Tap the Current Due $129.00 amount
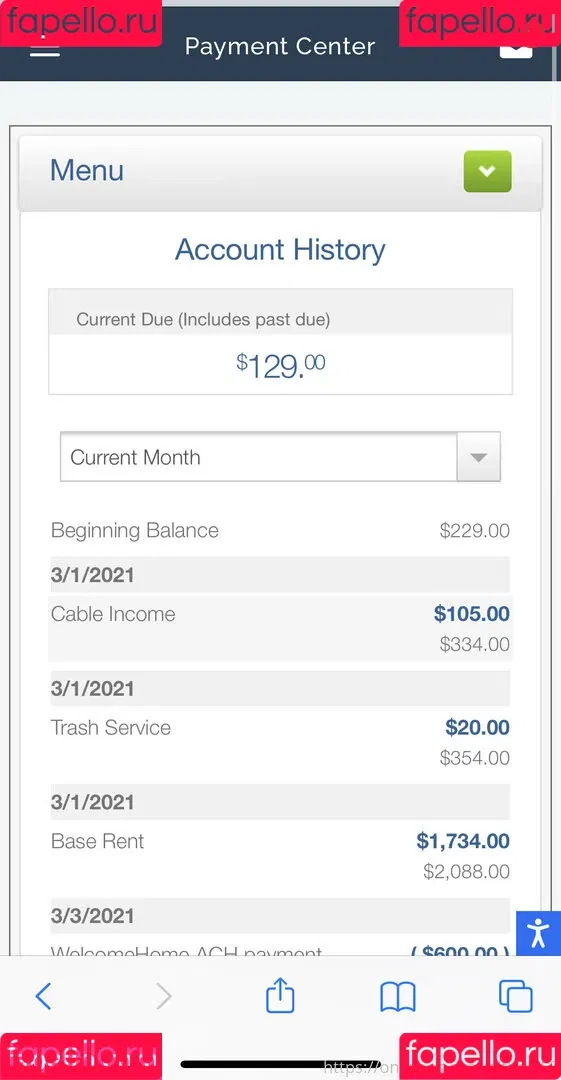This screenshot has width=561, height=1080. point(280,364)
